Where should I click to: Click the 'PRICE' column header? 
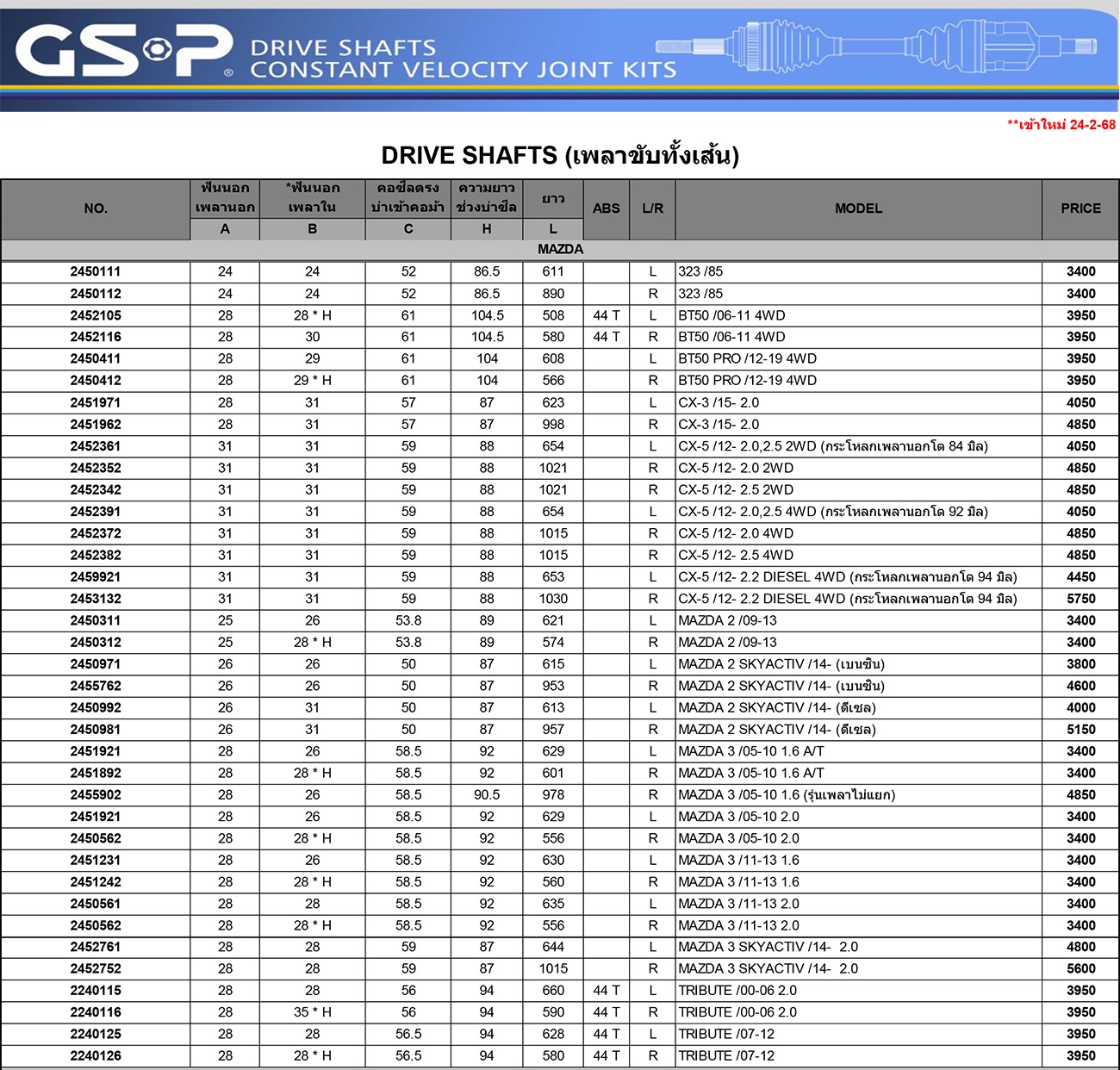[1080, 208]
